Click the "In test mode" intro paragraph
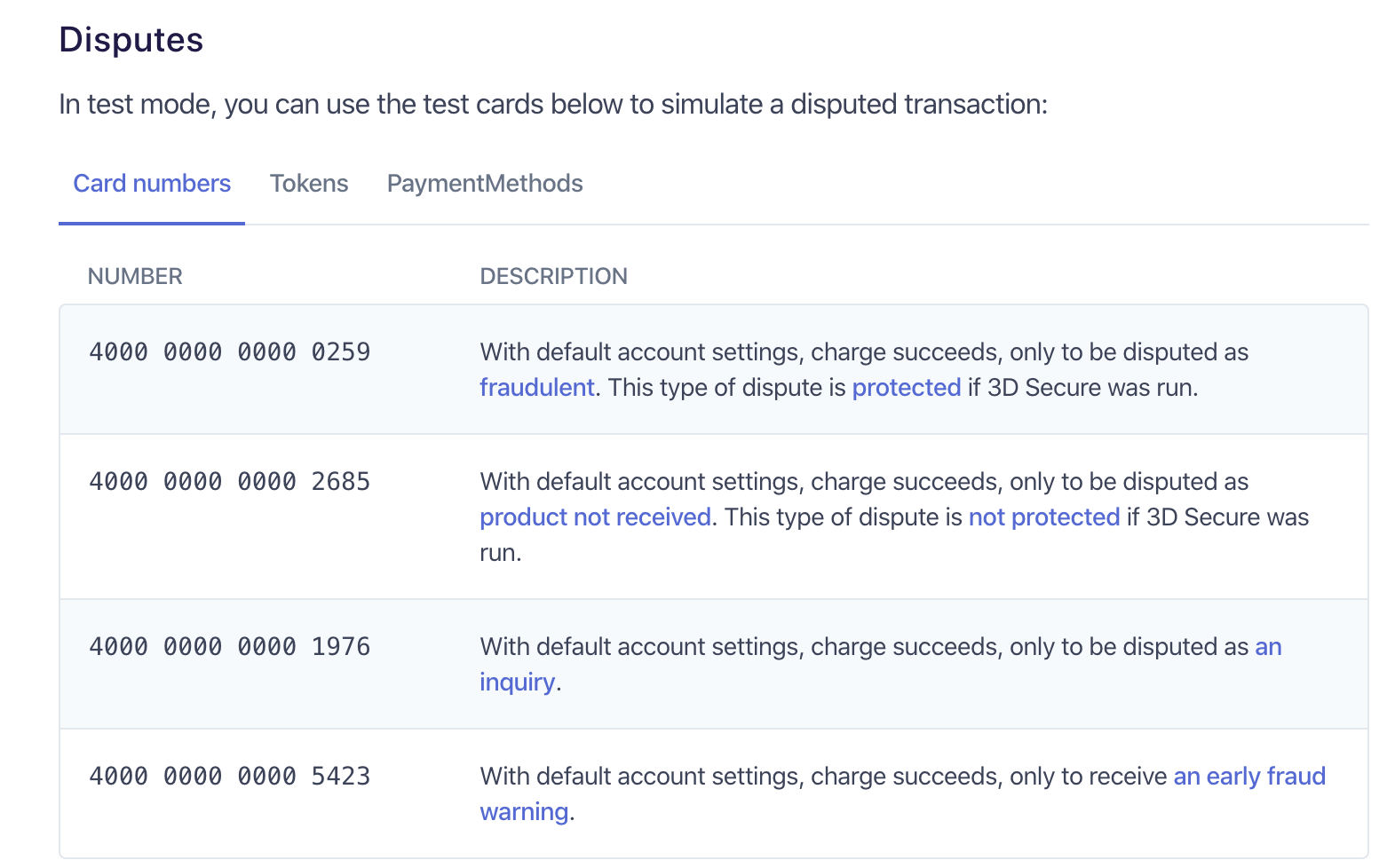 tap(552, 105)
